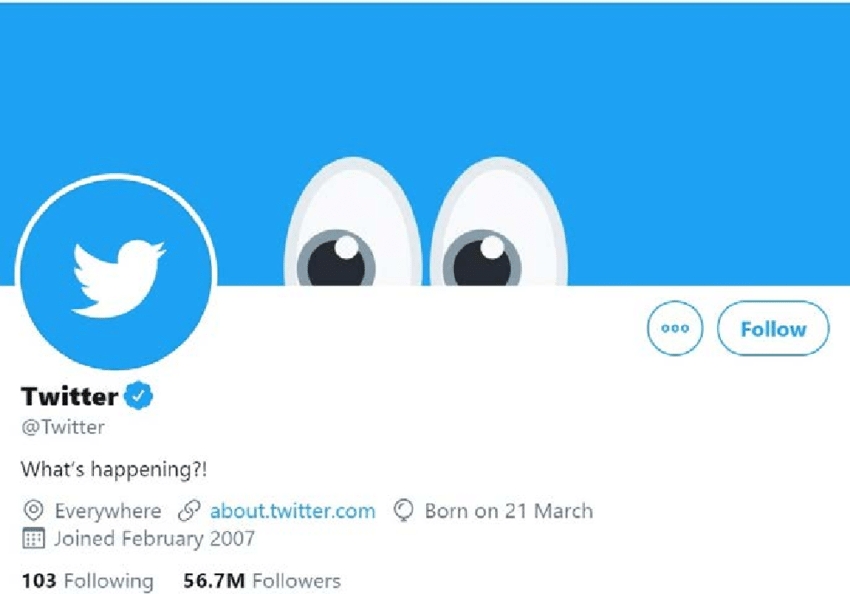Click the Born on 21 March text
Image resolution: width=850 pixels, height=594 pixels.
click(x=508, y=511)
